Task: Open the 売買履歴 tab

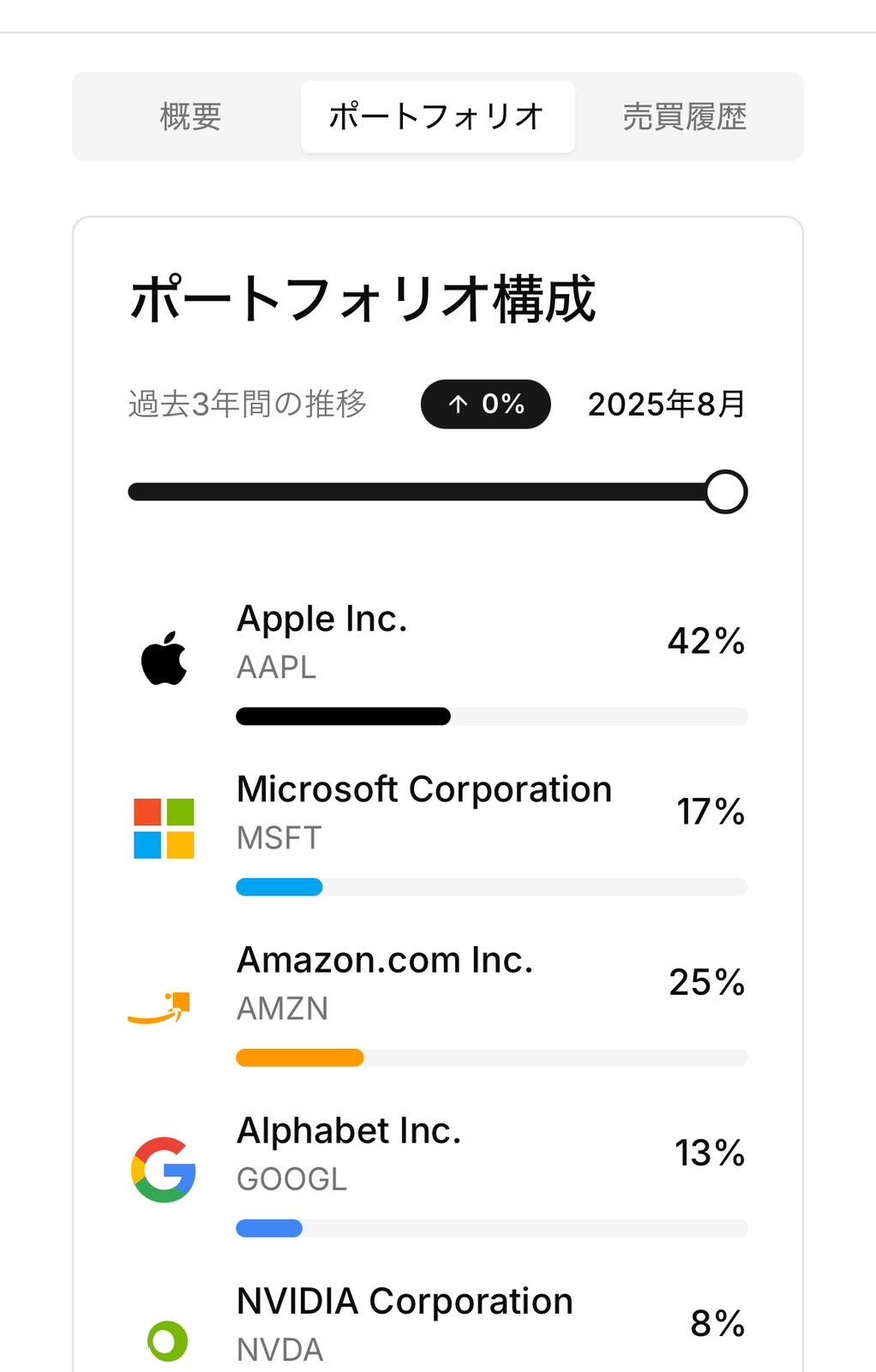Action: [686, 116]
